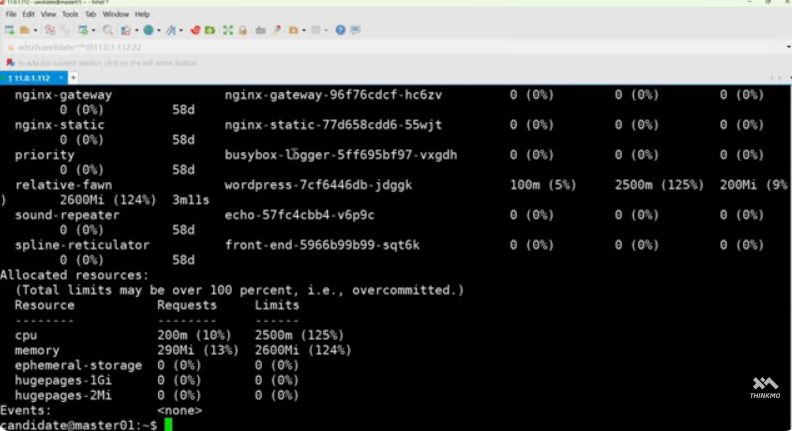Expand dropdown arrow beside the globe icon
792x431 pixels.
click(158, 31)
